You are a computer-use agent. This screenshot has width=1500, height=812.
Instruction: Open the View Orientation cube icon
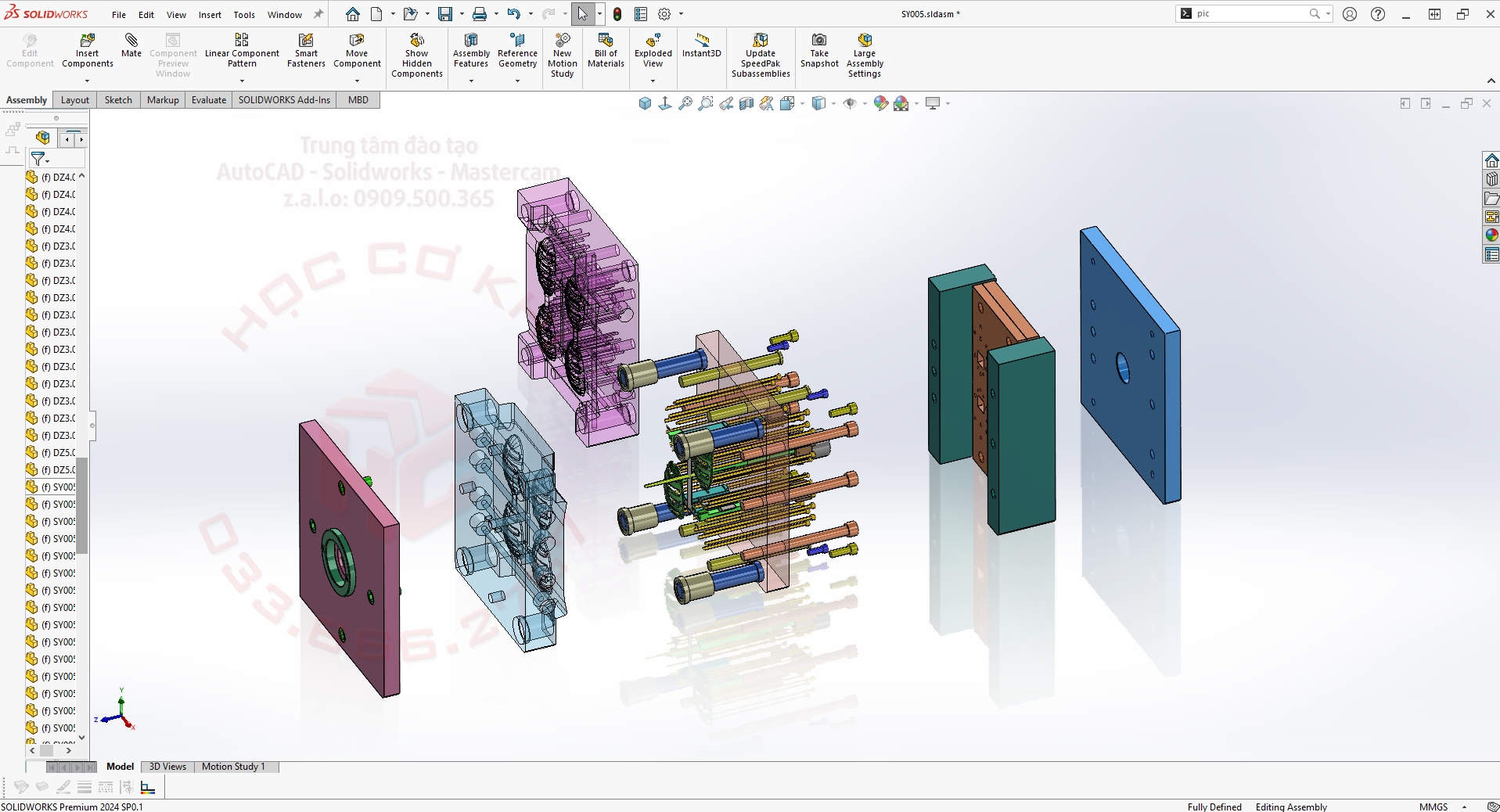click(788, 103)
